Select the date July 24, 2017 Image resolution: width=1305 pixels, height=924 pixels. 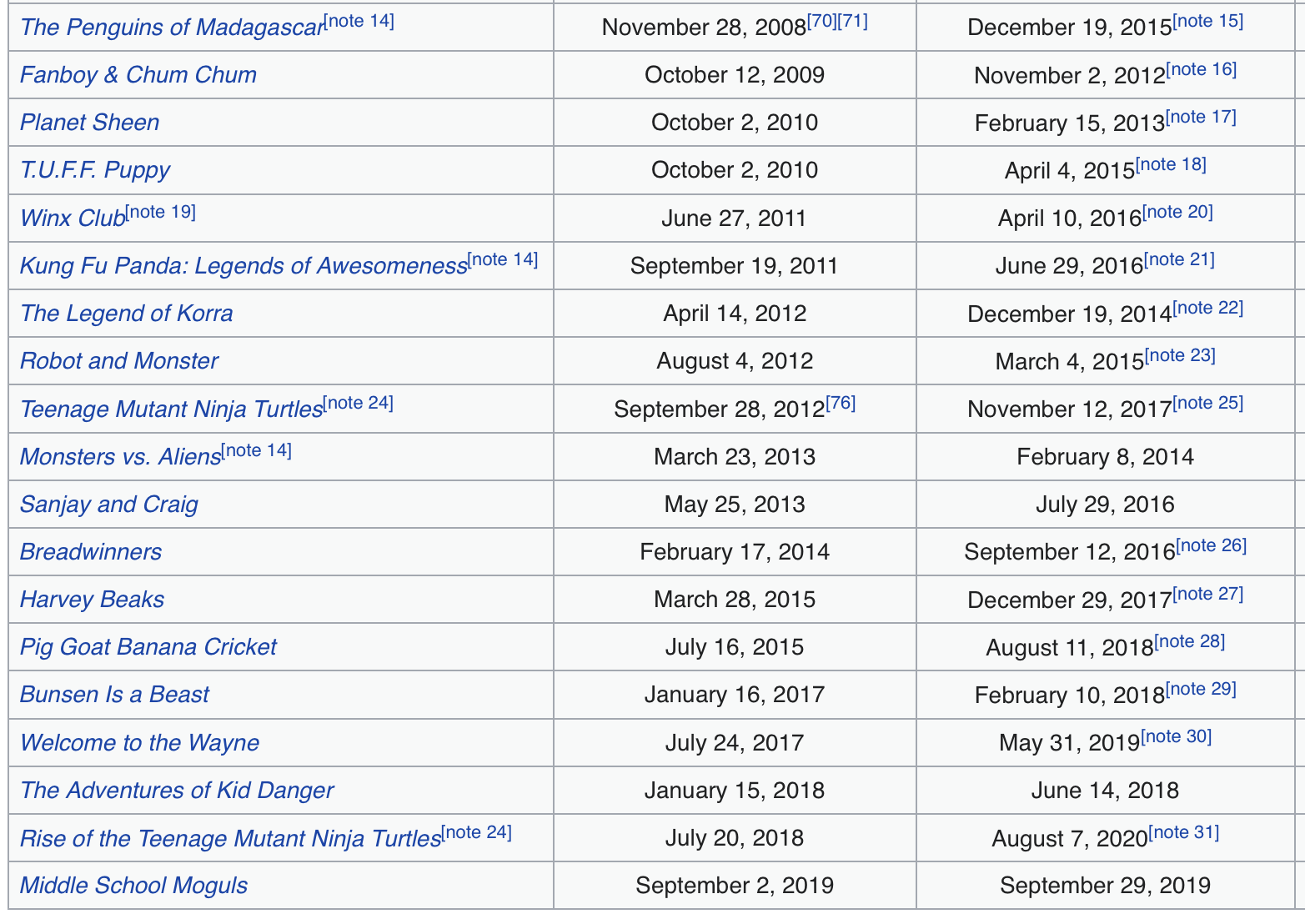tap(735, 743)
